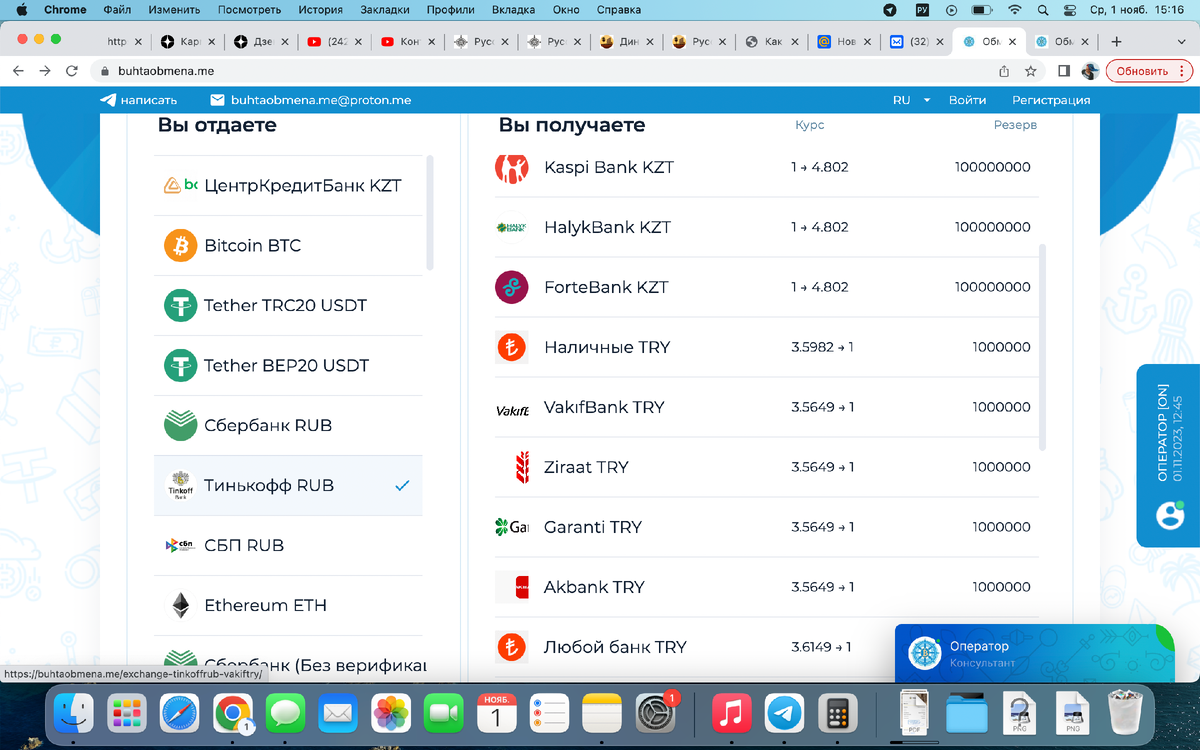Click the Tether BEP20 USDT coin icon

[x=181, y=365]
